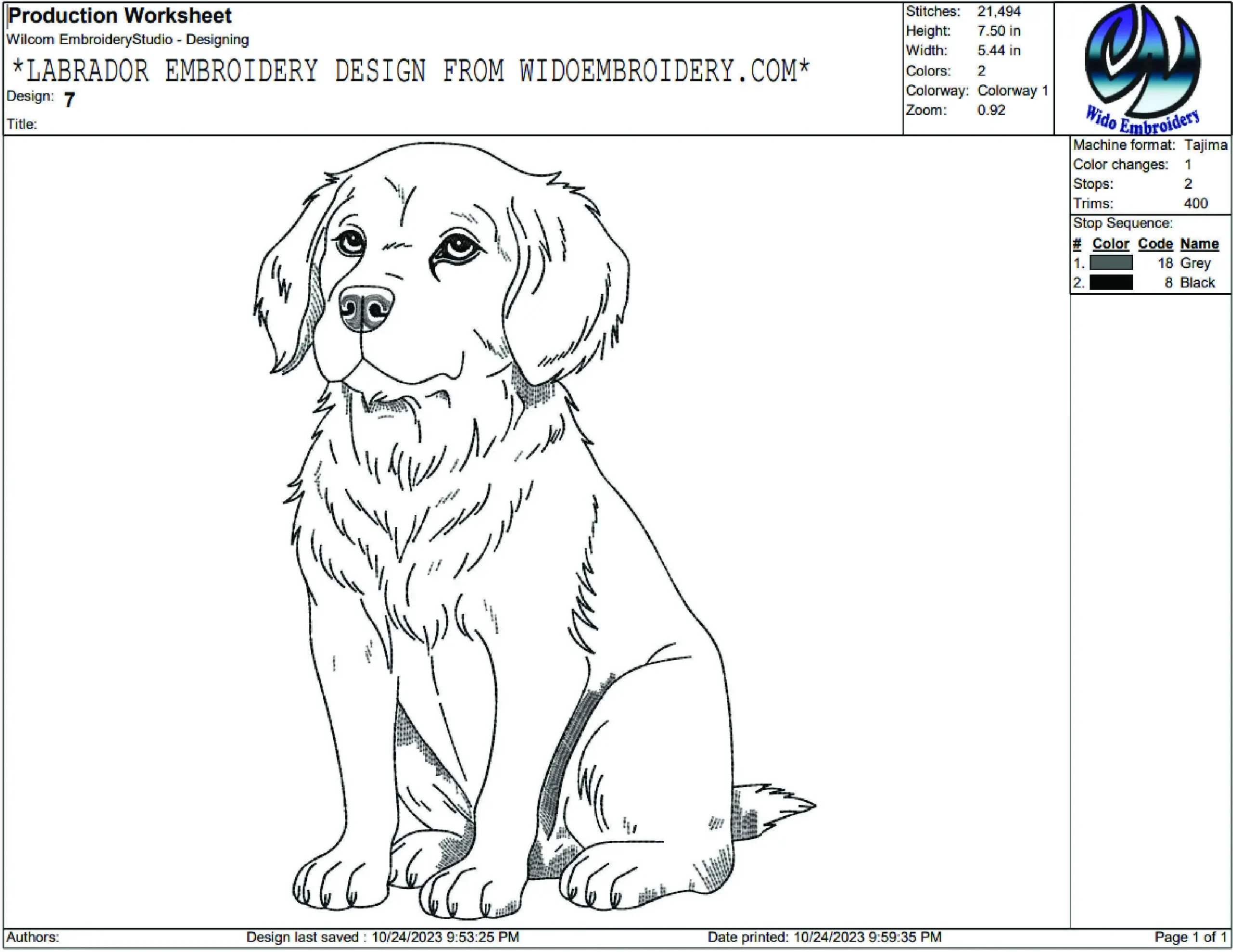Viewport: 1233px width, 952px height.
Task: Click the design number '7'
Action: [69, 100]
